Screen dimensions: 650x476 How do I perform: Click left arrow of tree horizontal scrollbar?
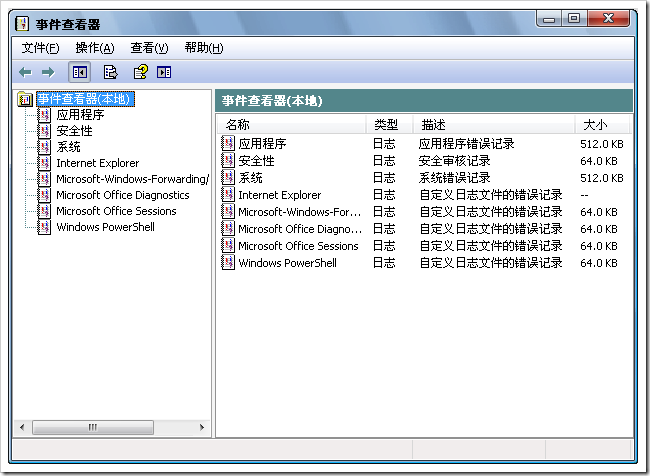(x=22, y=427)
